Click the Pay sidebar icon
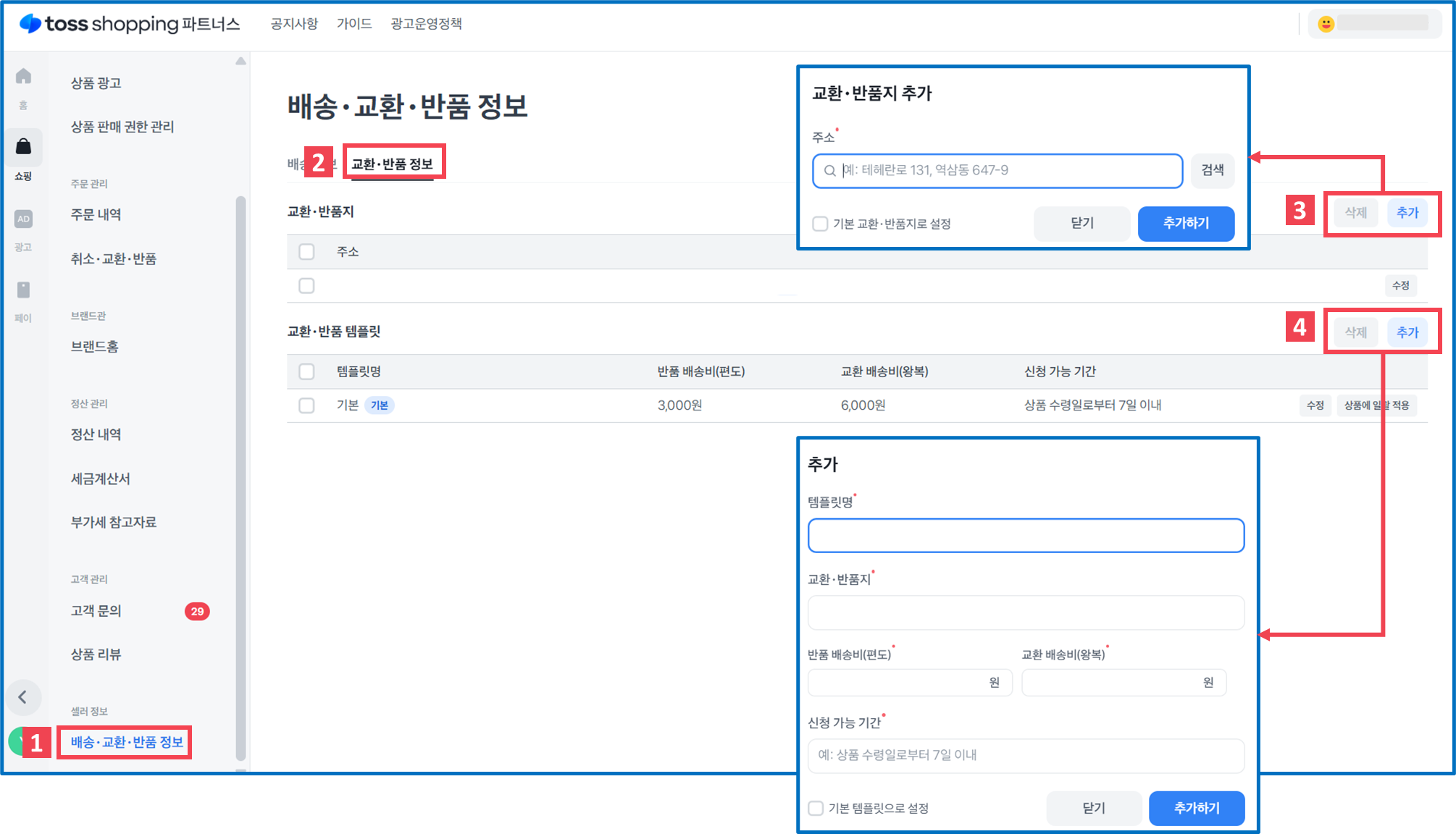Viewport: 1456px width, 834px height. [x=23, y=290]
